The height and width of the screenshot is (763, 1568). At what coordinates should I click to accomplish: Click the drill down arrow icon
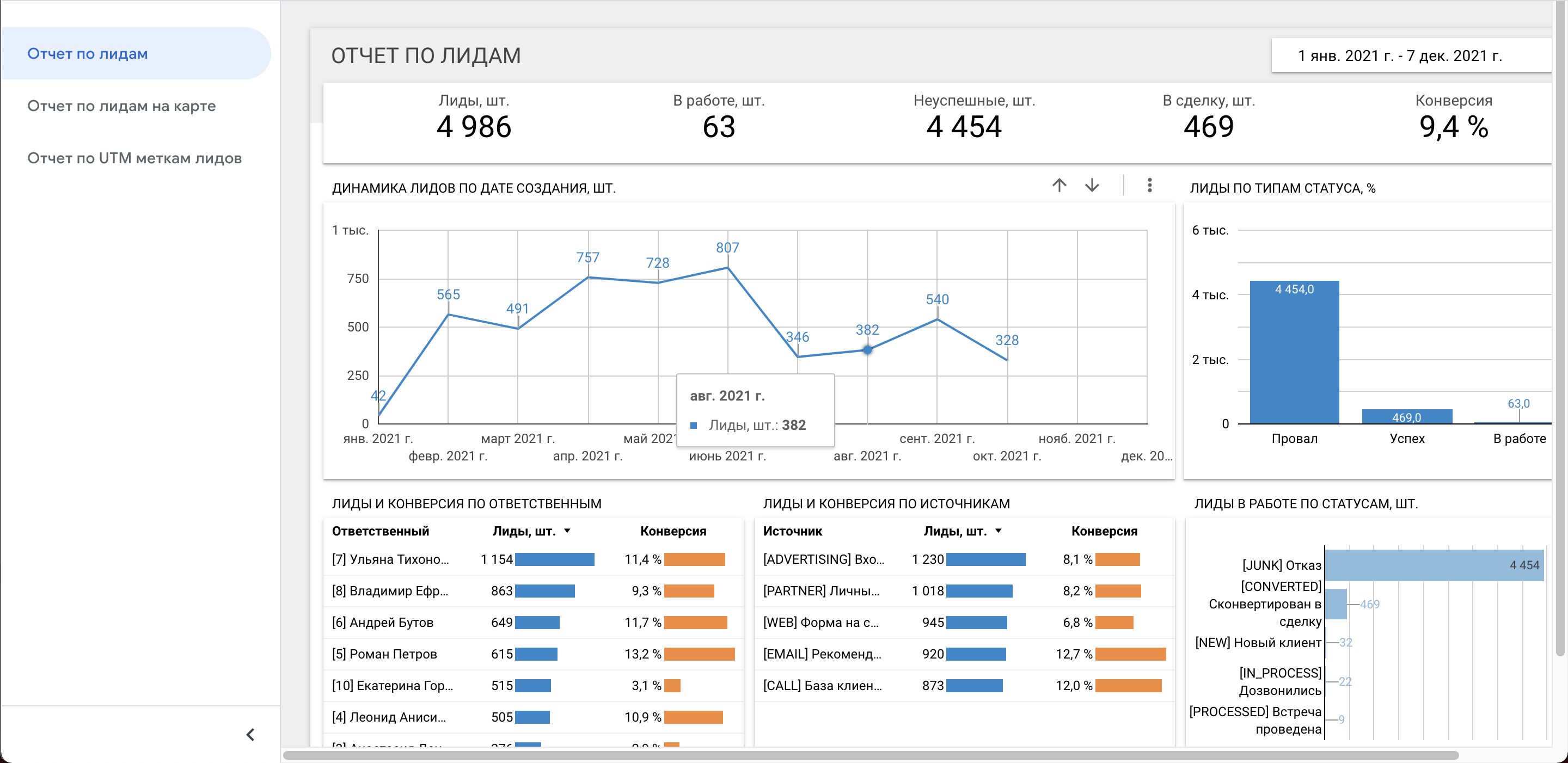1092,186
